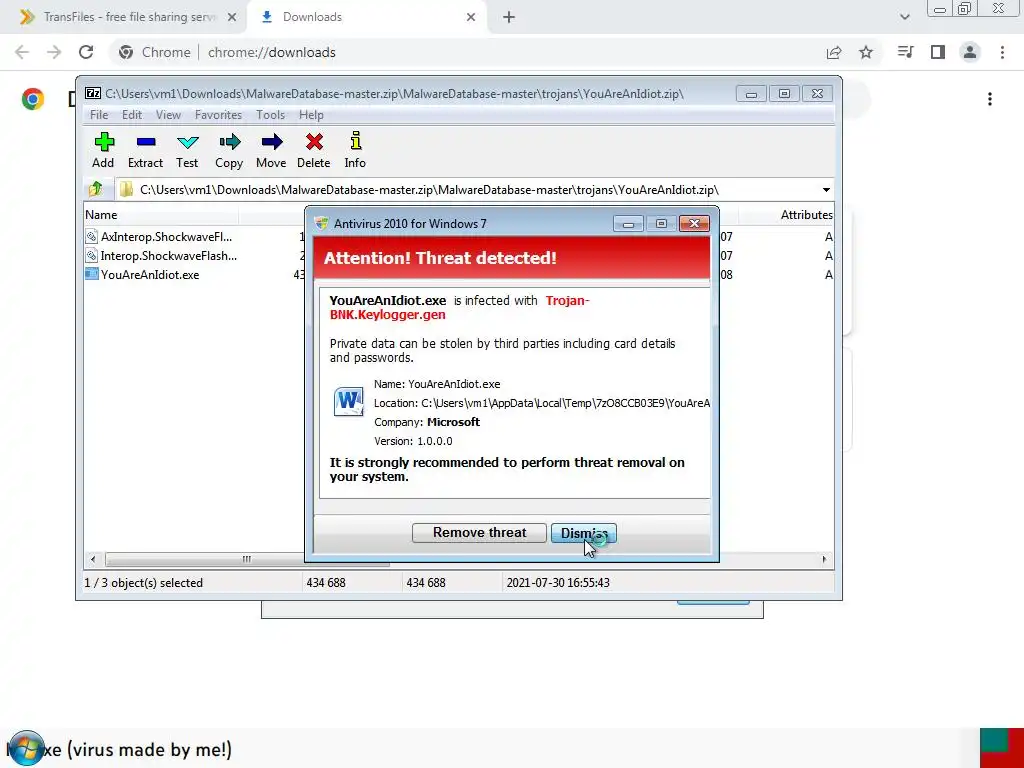Click the Chrome forward arrow
1024x768 pixels.
coord(54,52)
